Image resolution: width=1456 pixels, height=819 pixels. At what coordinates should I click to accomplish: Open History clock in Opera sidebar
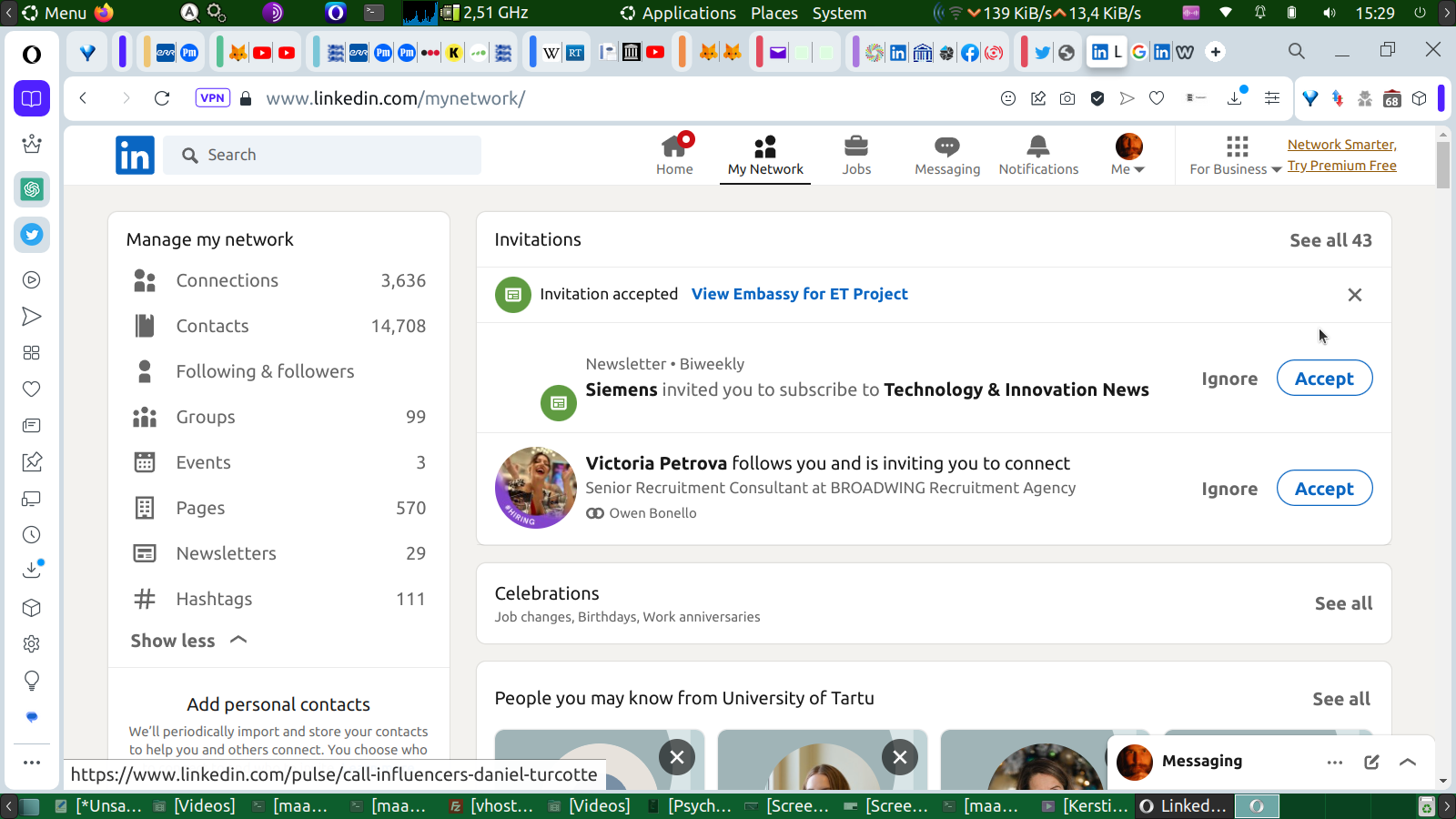point(32,535)
